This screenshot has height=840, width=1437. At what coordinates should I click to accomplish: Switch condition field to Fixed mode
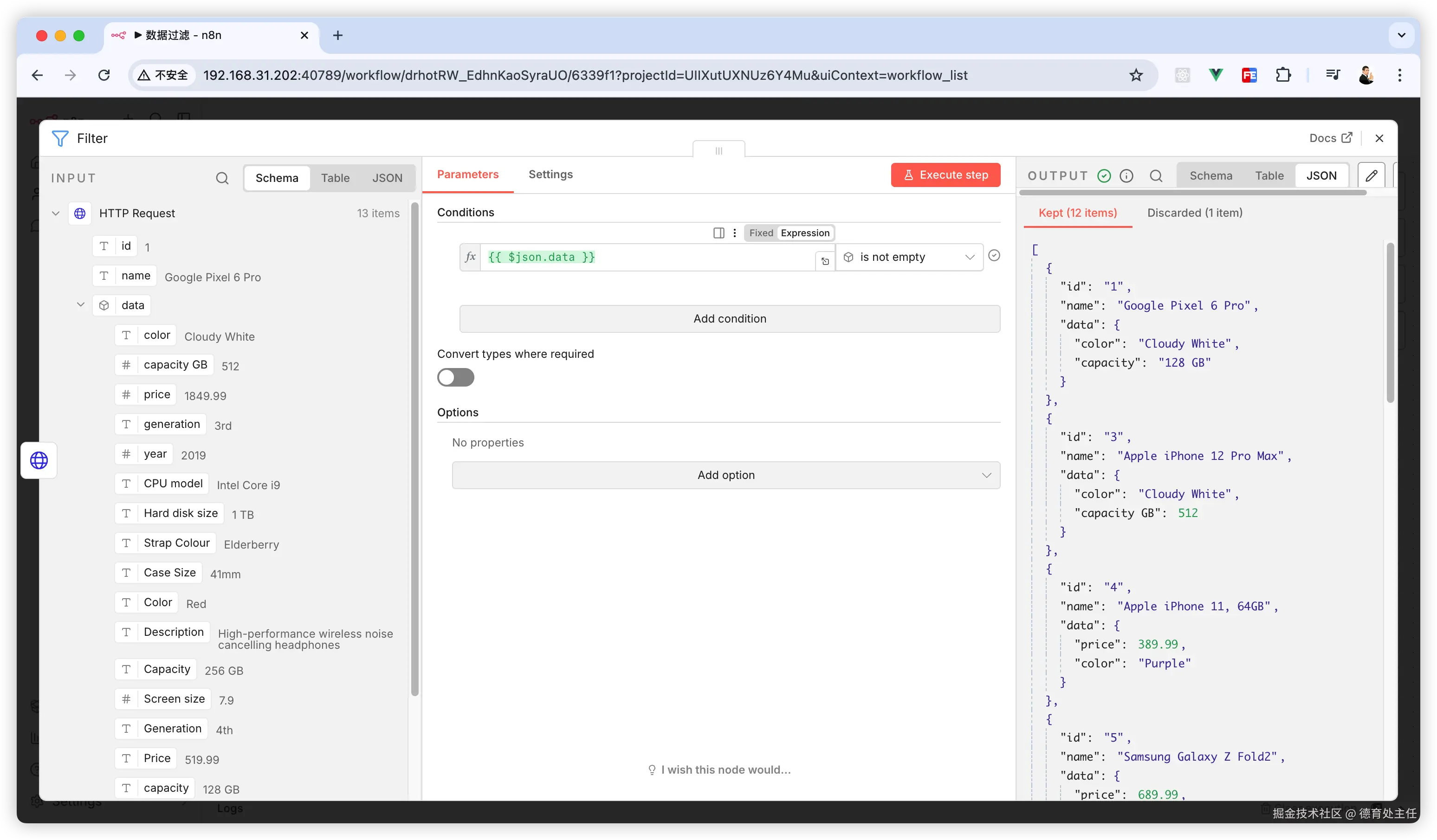(x=761, y=233)
